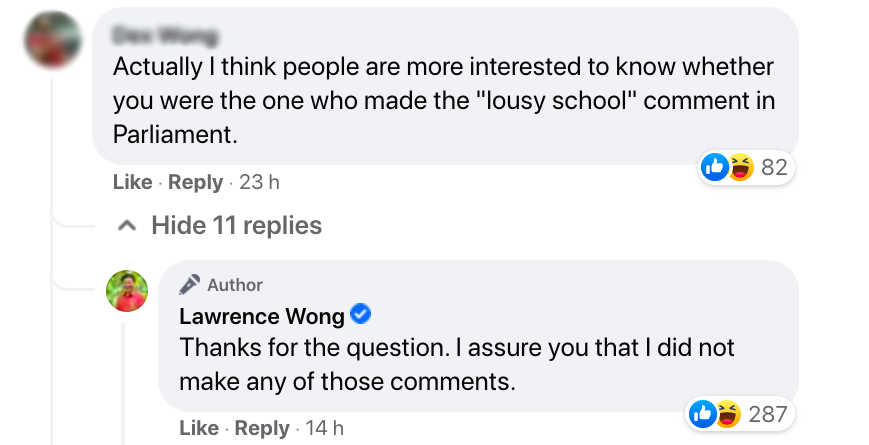Collapse the thread with Hide 11 replies

(236, 225)
